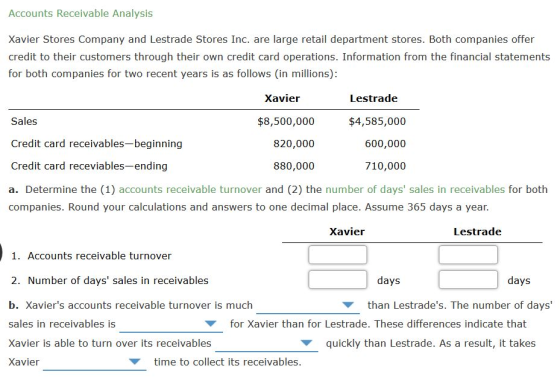This screenshot has width=560, height=392.
Task: Open the 'number of days' sales in receivables' link
Action: [415, 190]
